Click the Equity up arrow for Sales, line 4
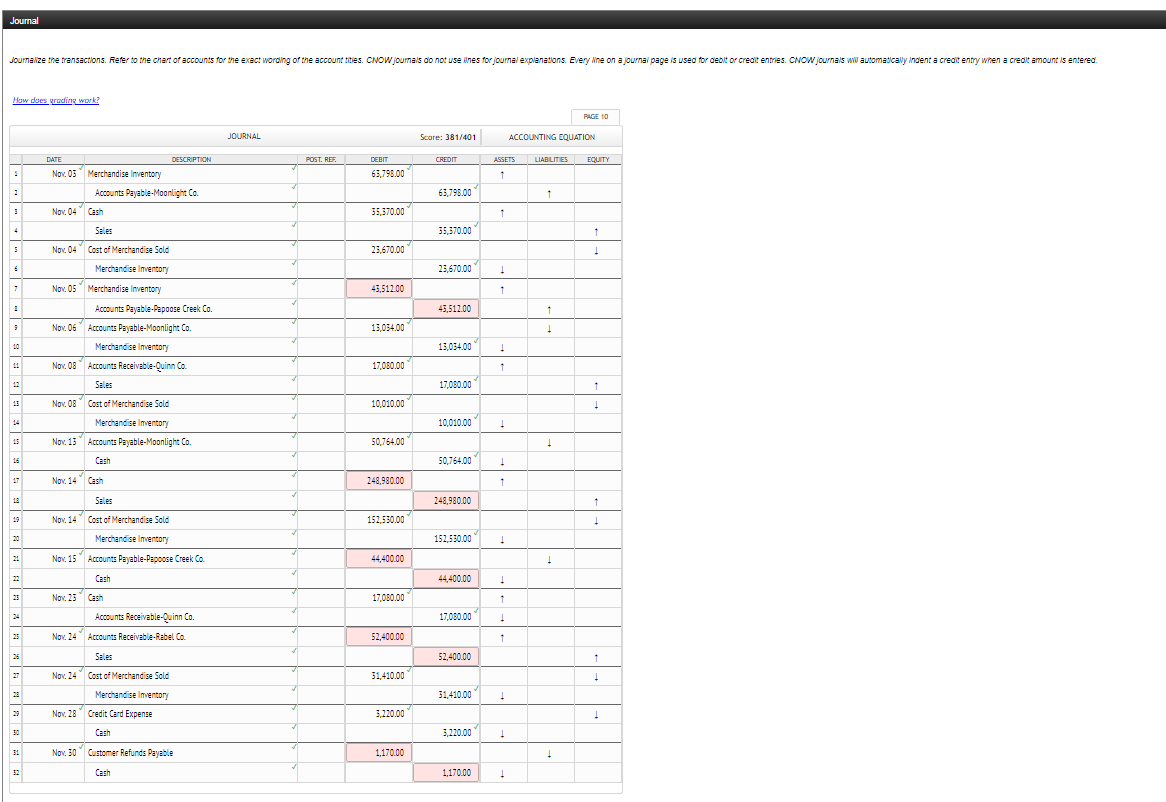Viewport: 1166px width, 802px height. tap(596, 232)
